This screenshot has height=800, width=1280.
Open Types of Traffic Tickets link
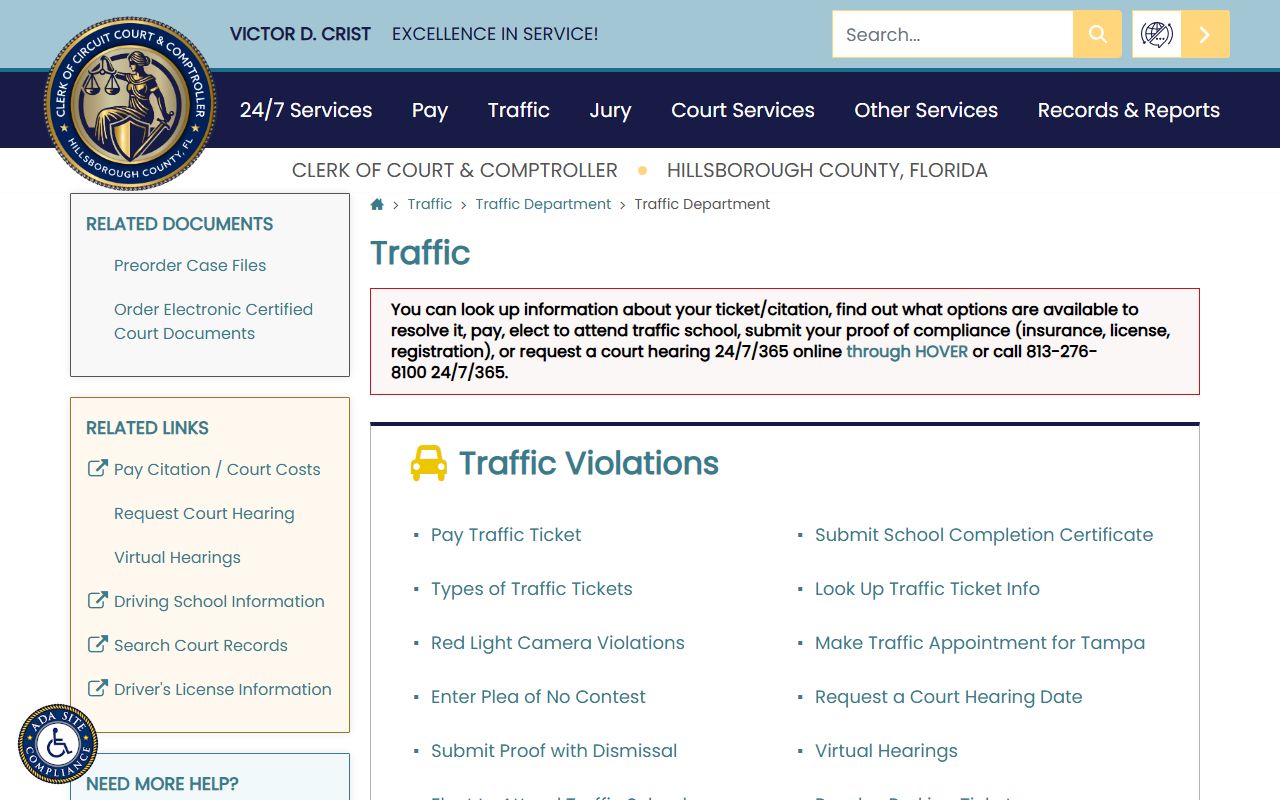[x=532, y=589]
